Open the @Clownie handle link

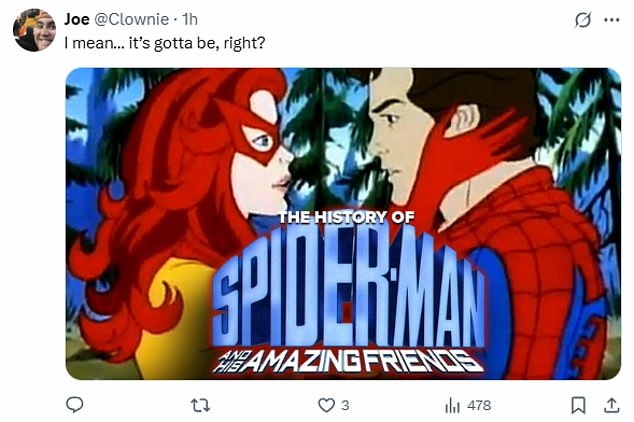133,19
